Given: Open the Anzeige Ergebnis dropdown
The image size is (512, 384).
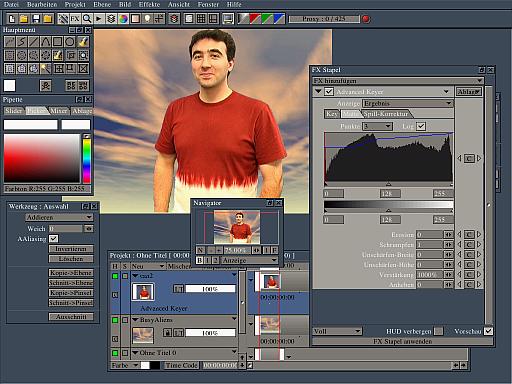Looking at the screenshot, I should (407, 103).
